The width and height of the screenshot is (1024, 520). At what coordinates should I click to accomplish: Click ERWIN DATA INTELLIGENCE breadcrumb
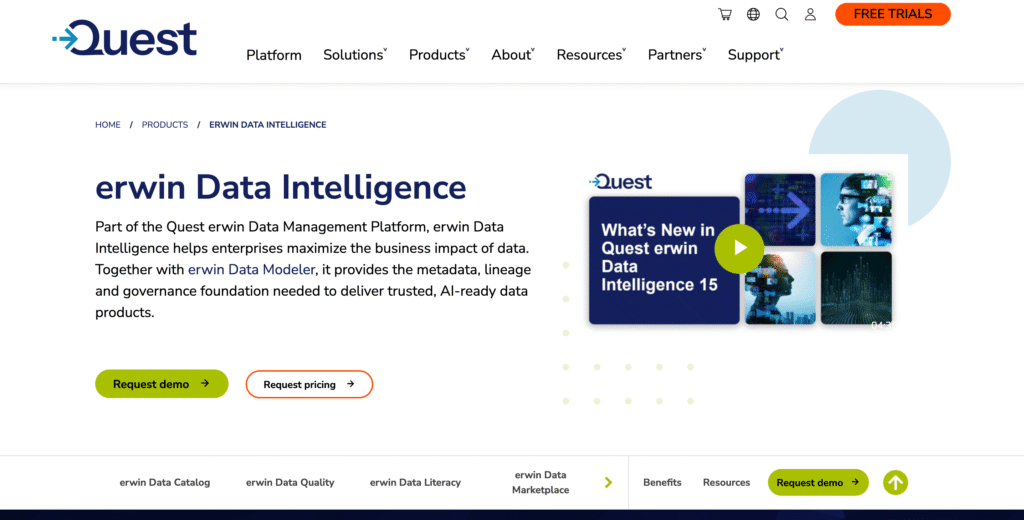click(x=268, y=125)
